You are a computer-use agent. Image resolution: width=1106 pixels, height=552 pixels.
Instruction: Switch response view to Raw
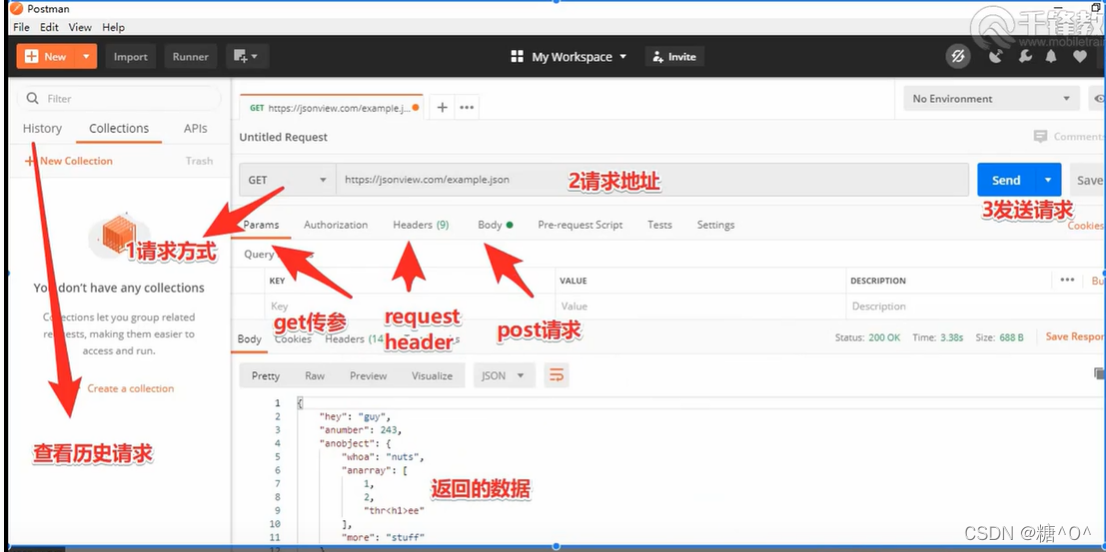pos(315,376)
